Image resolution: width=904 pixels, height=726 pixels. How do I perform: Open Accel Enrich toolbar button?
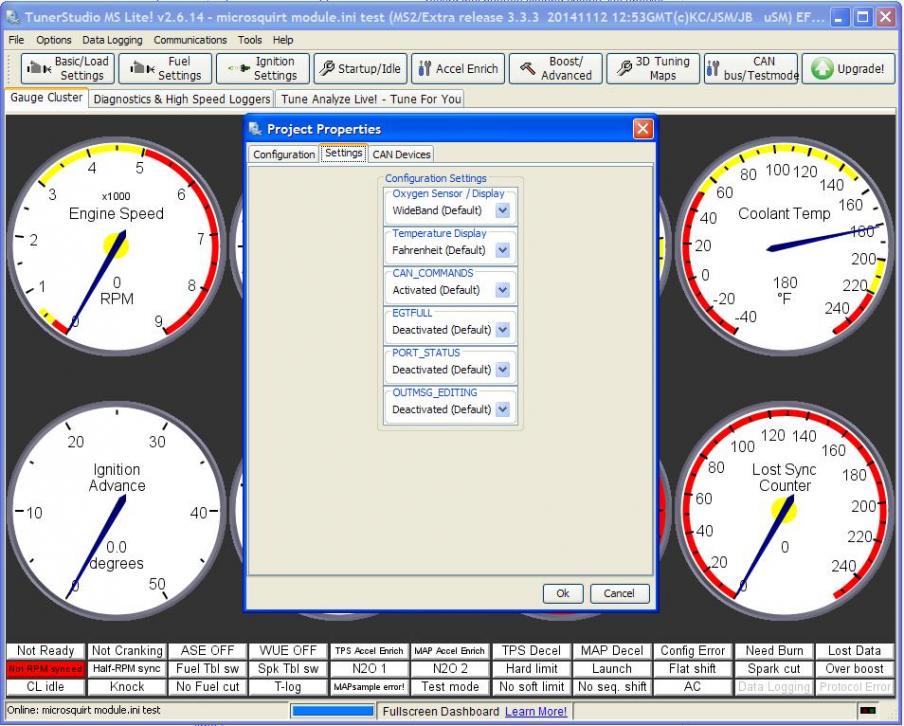(457, 68)
